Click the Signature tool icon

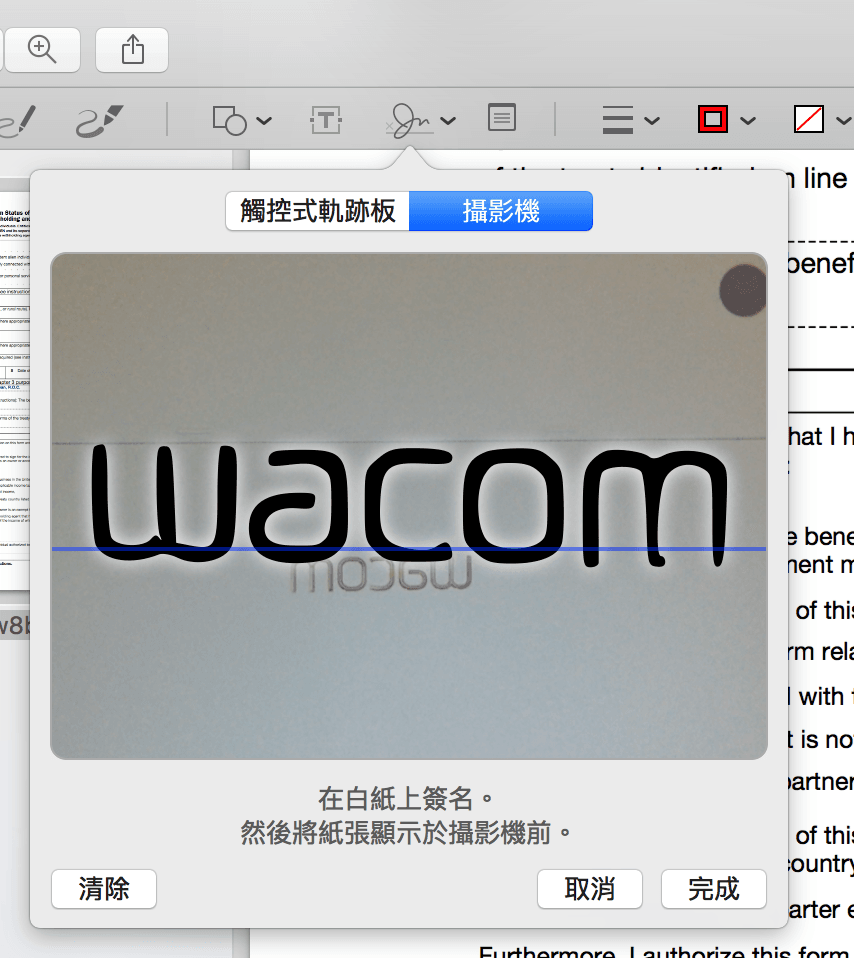point(410,120)
